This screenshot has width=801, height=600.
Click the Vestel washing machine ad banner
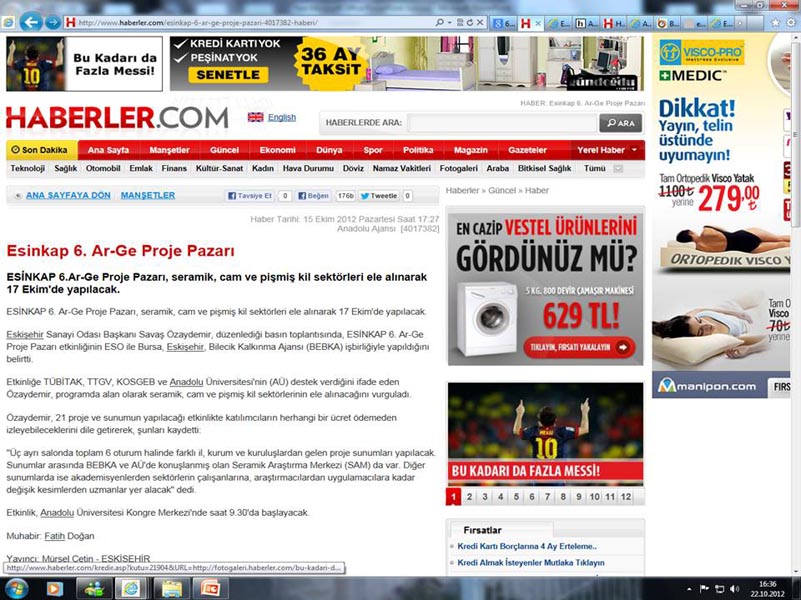pos(546,289)
